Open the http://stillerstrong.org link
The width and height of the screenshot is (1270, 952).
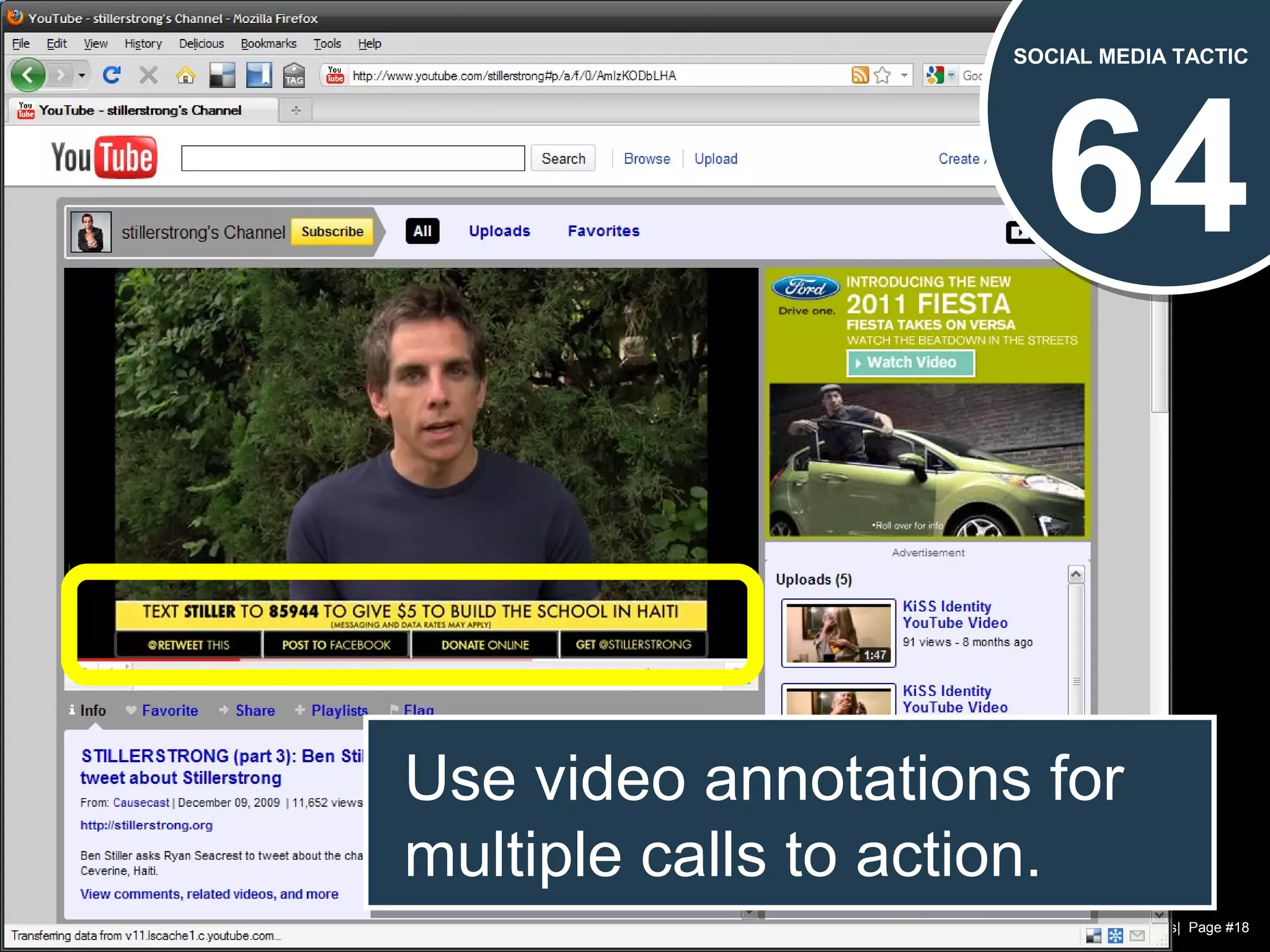click(x=146, y=825)
